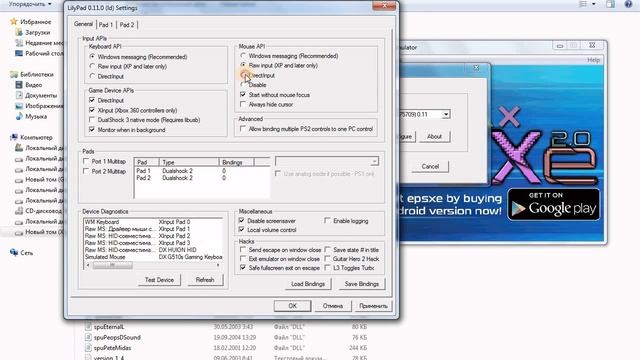Click the Refresh button
The height and width of the screenshot is (360, 640).
click(x=205, y=280)
